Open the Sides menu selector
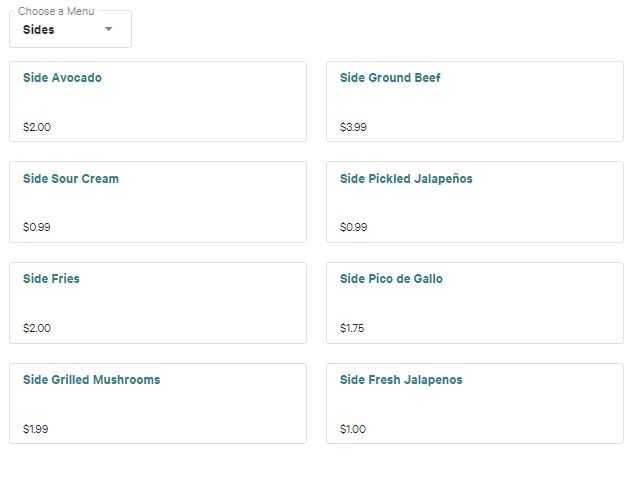Image resolution: width=637 pixels, height=478 pixels. point(70,30)
